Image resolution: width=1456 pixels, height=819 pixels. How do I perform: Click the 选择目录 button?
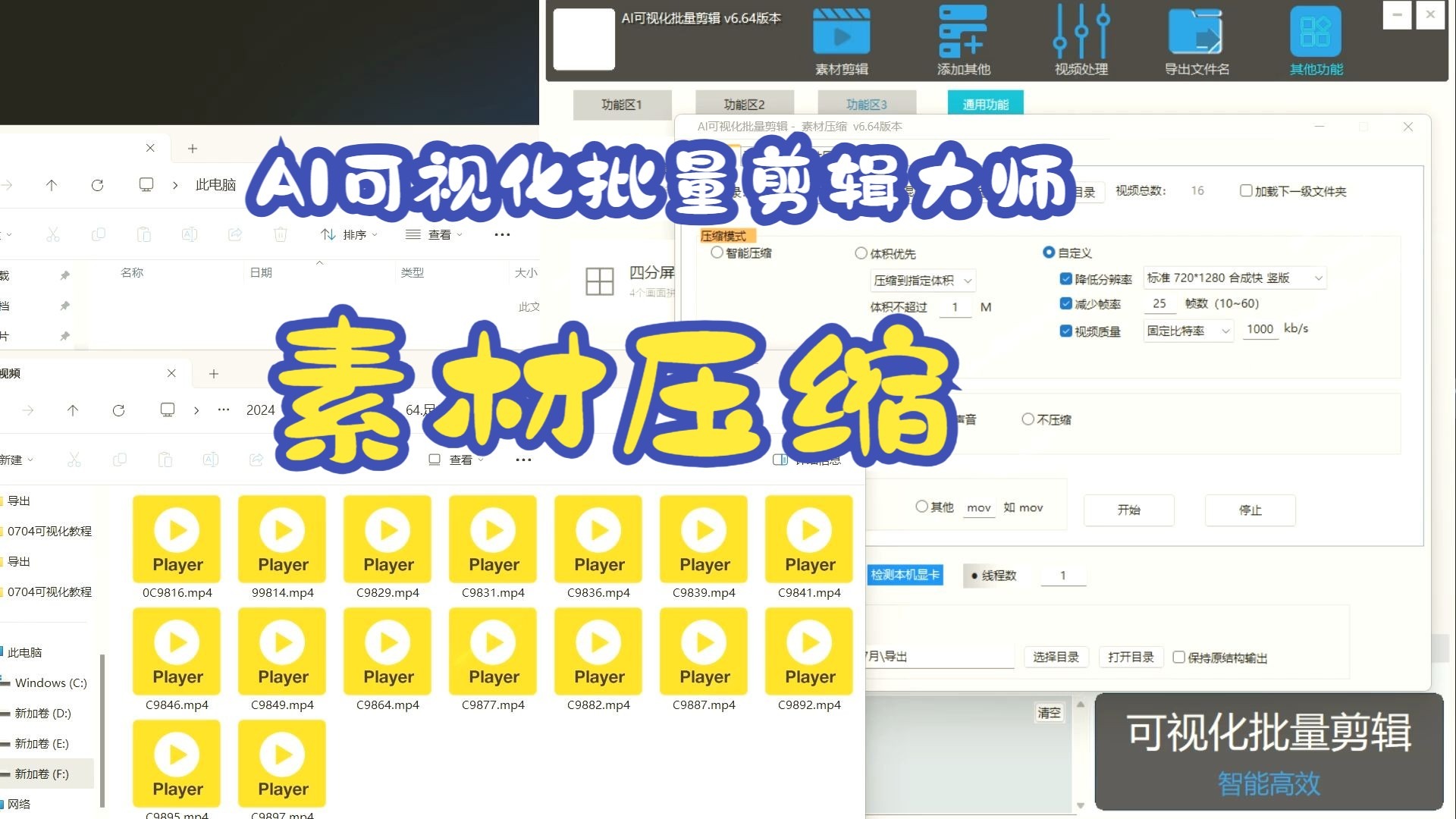(x=1056, y=657)
